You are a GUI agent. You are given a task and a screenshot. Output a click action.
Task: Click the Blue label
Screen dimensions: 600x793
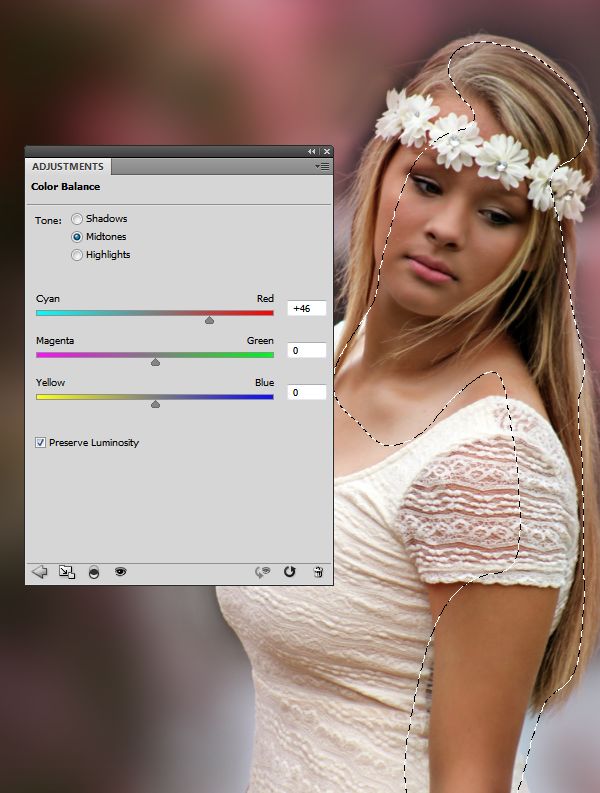point(265,383)
